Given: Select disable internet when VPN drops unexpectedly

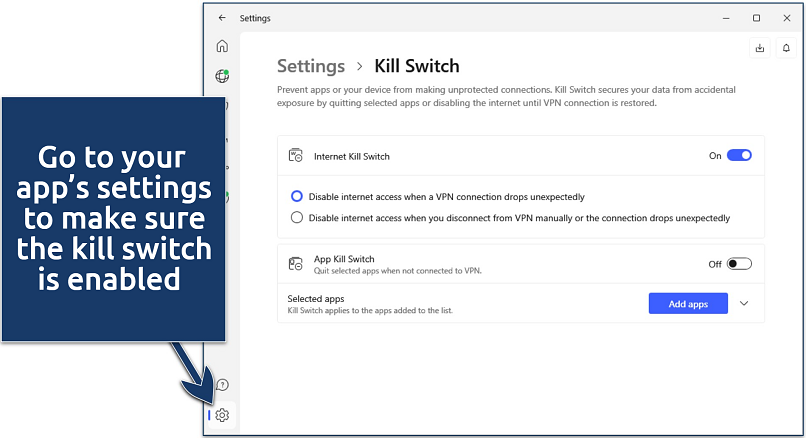Looking at the screenshot, I should click(297, 196).
